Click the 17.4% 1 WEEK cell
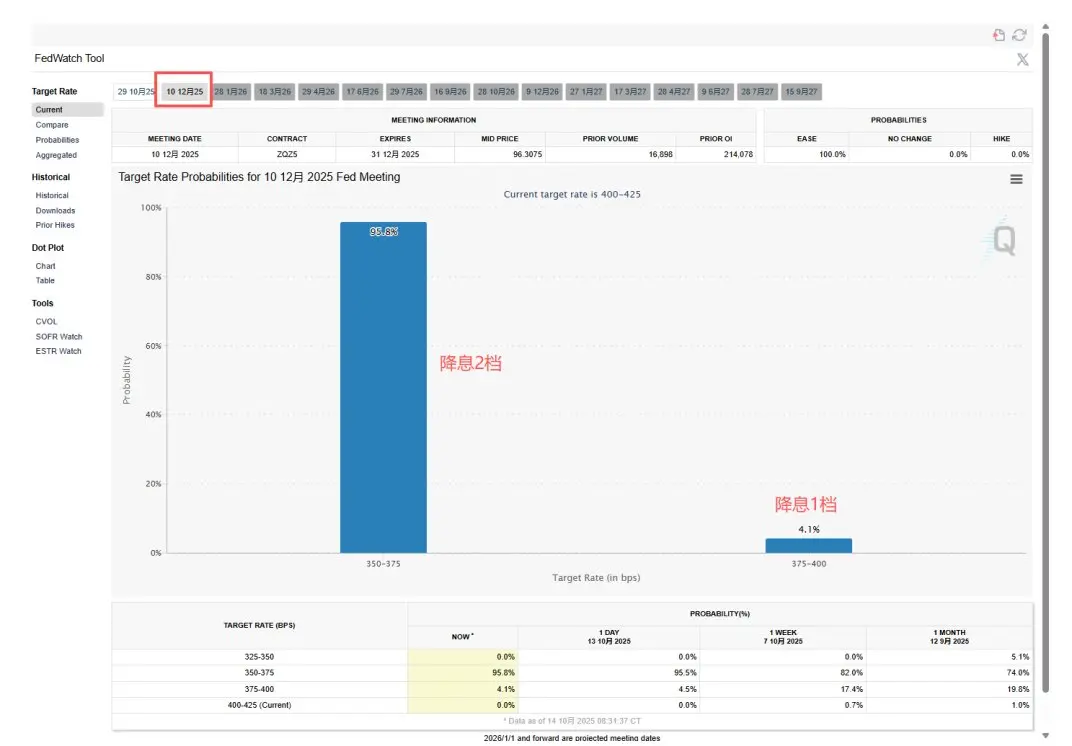This screenshot has height=746, width=1072. [783, 689]
